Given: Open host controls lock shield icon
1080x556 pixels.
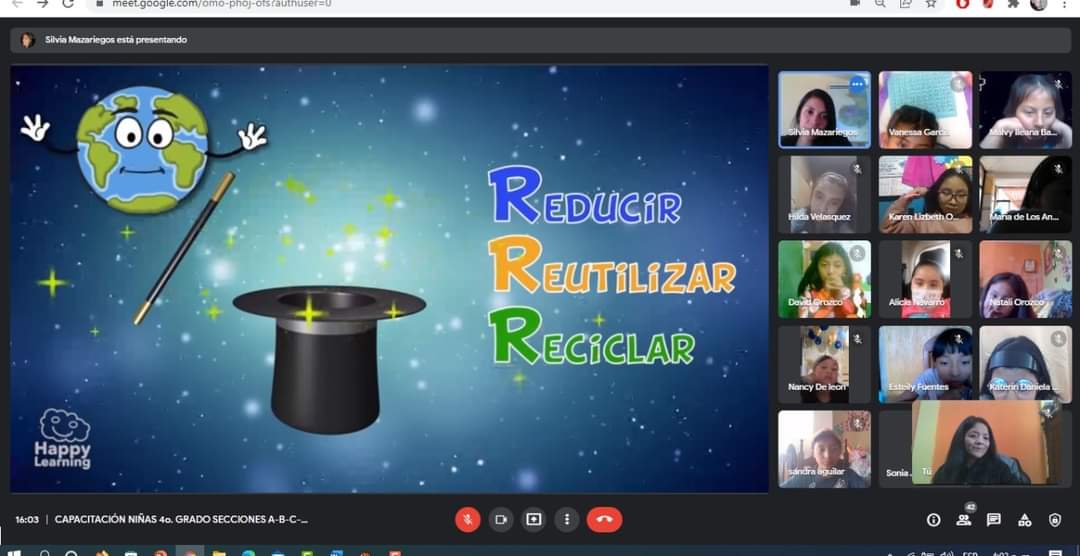Looking at the screenshot, I should (x=1054, y=520).
